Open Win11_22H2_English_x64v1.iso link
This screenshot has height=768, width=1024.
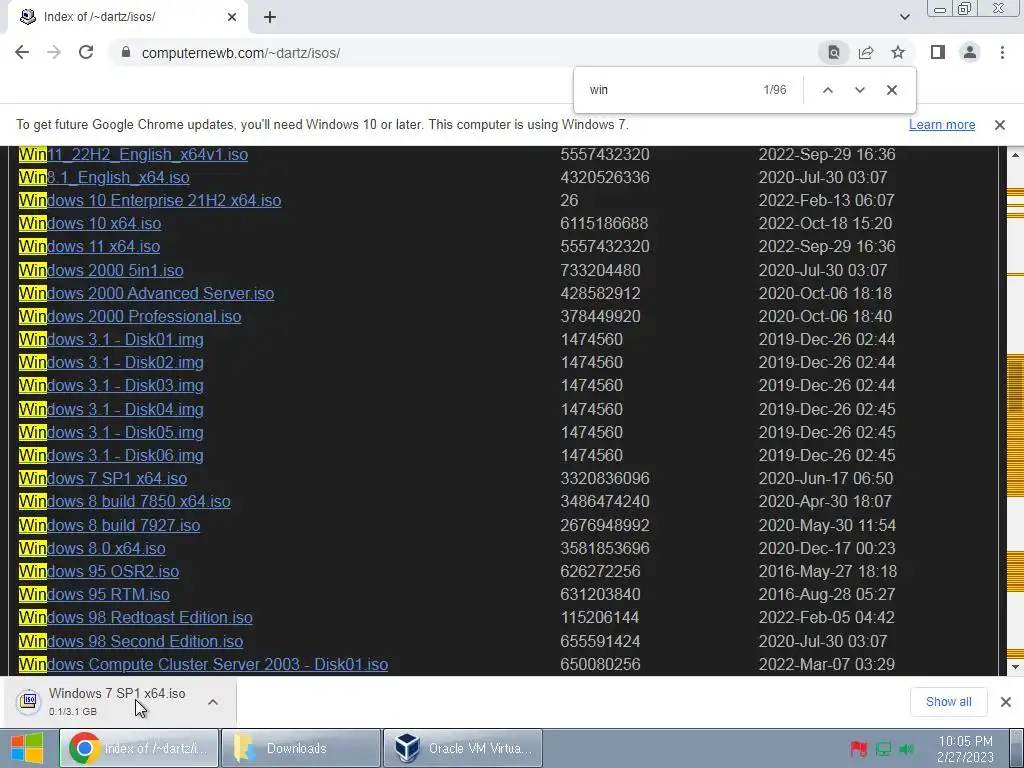133,155
